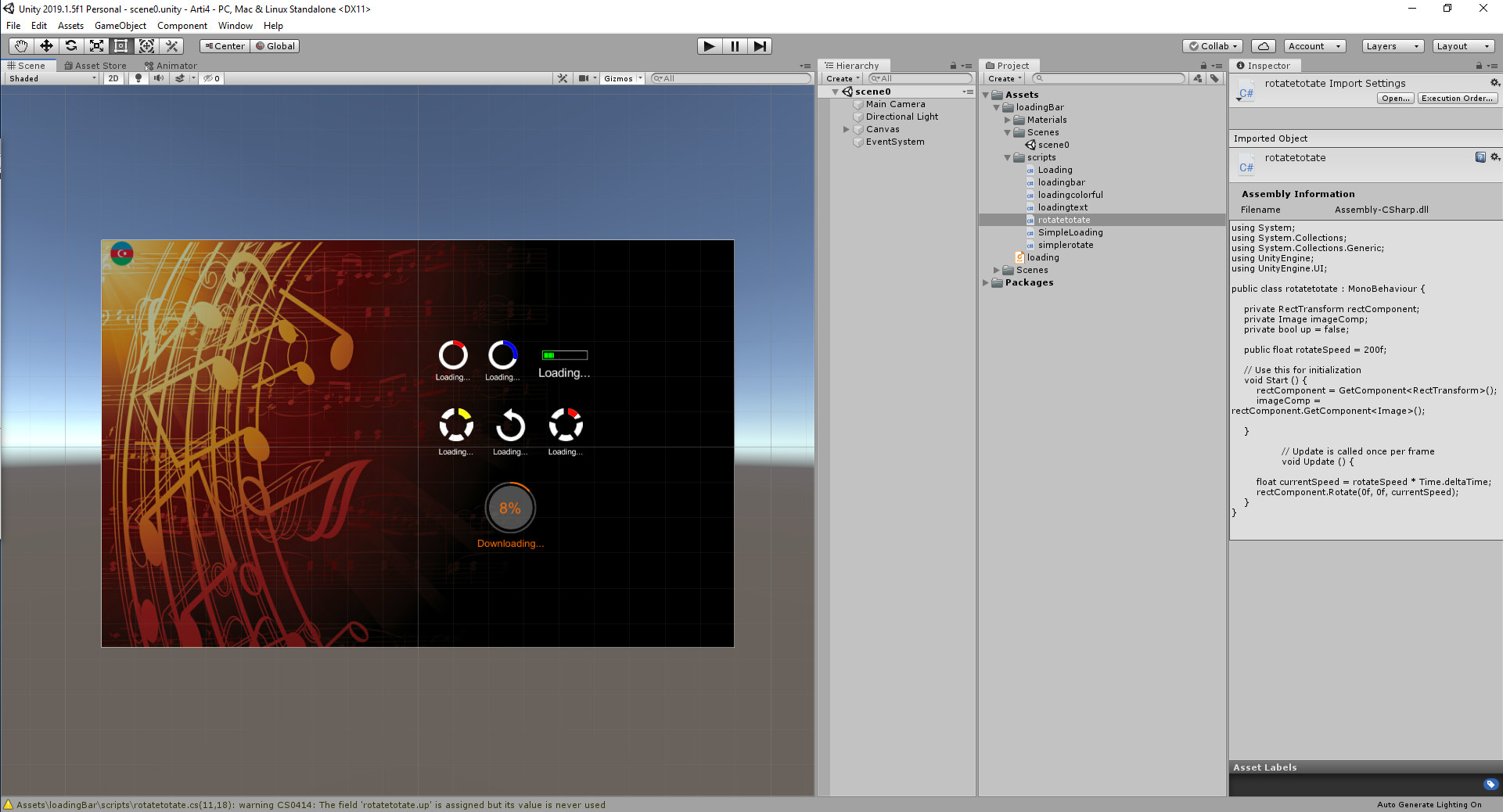Screen dimensions: 1503x812
Task: Select the loadingcolorful script
Action: tap(1070, 195)
